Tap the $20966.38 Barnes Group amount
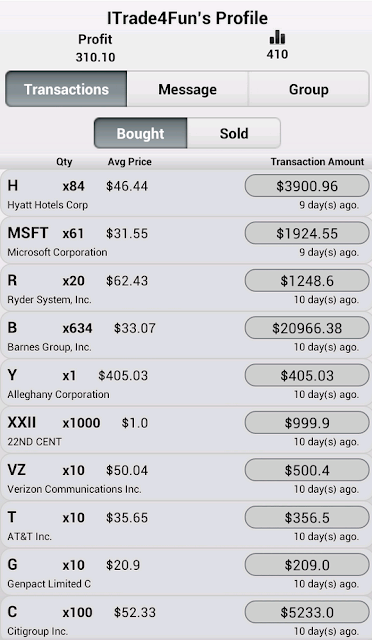Image resolution: width=372 pixels, height=640 pixels. tap(307, 328)
